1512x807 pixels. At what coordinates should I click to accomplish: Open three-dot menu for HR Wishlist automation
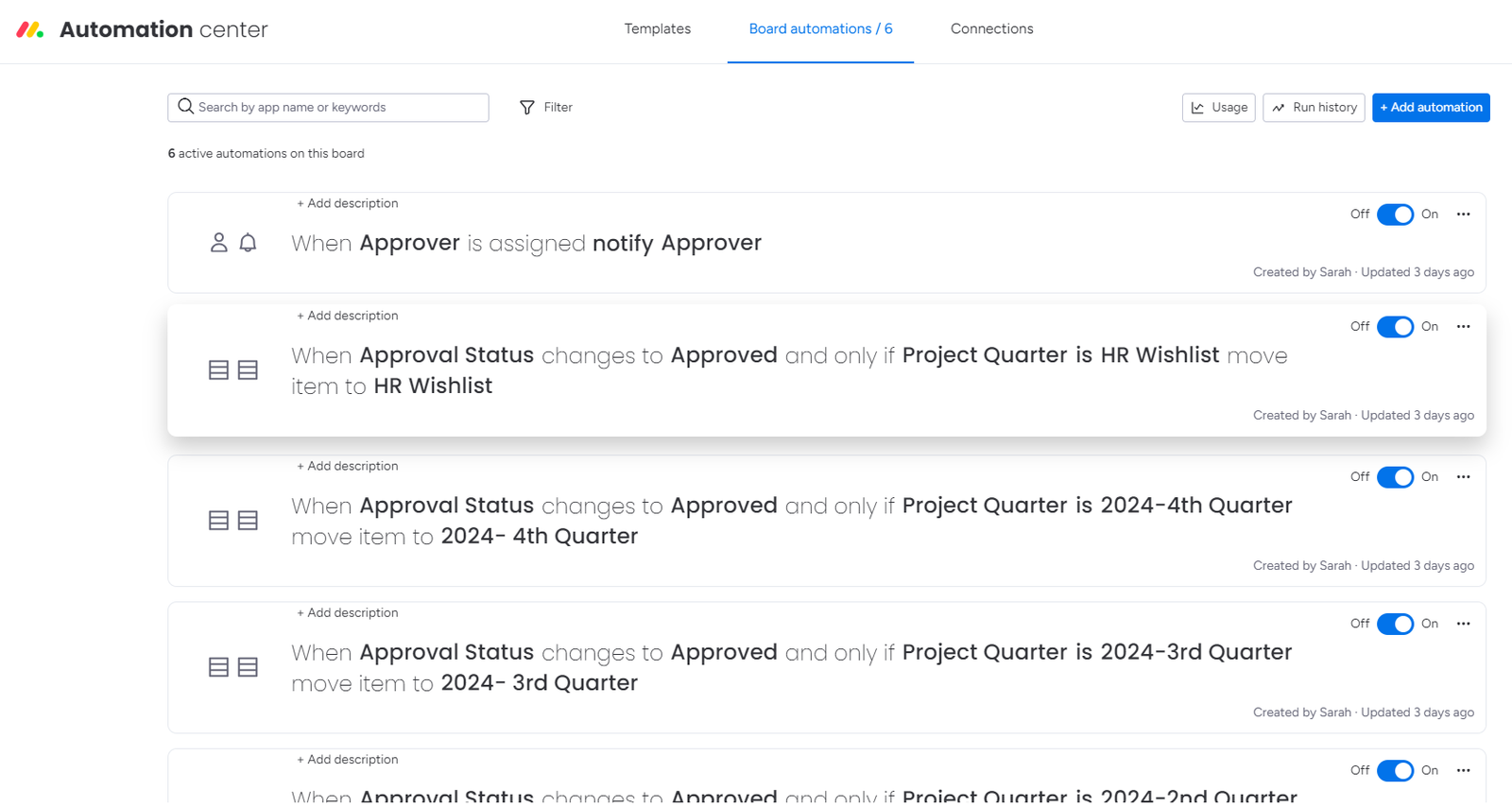[x=1463, y=327]
